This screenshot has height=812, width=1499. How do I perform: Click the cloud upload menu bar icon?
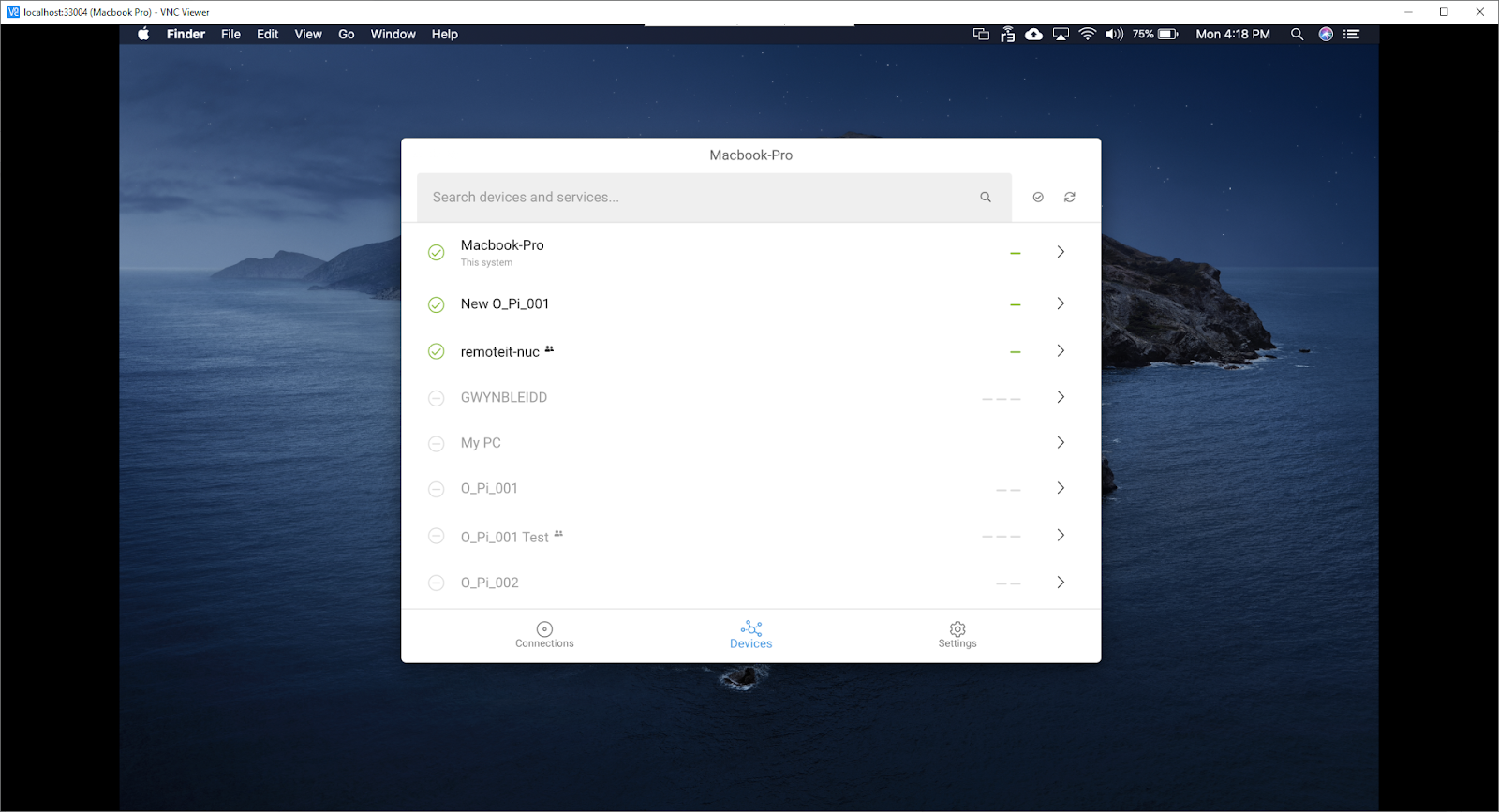[1034, 35]
